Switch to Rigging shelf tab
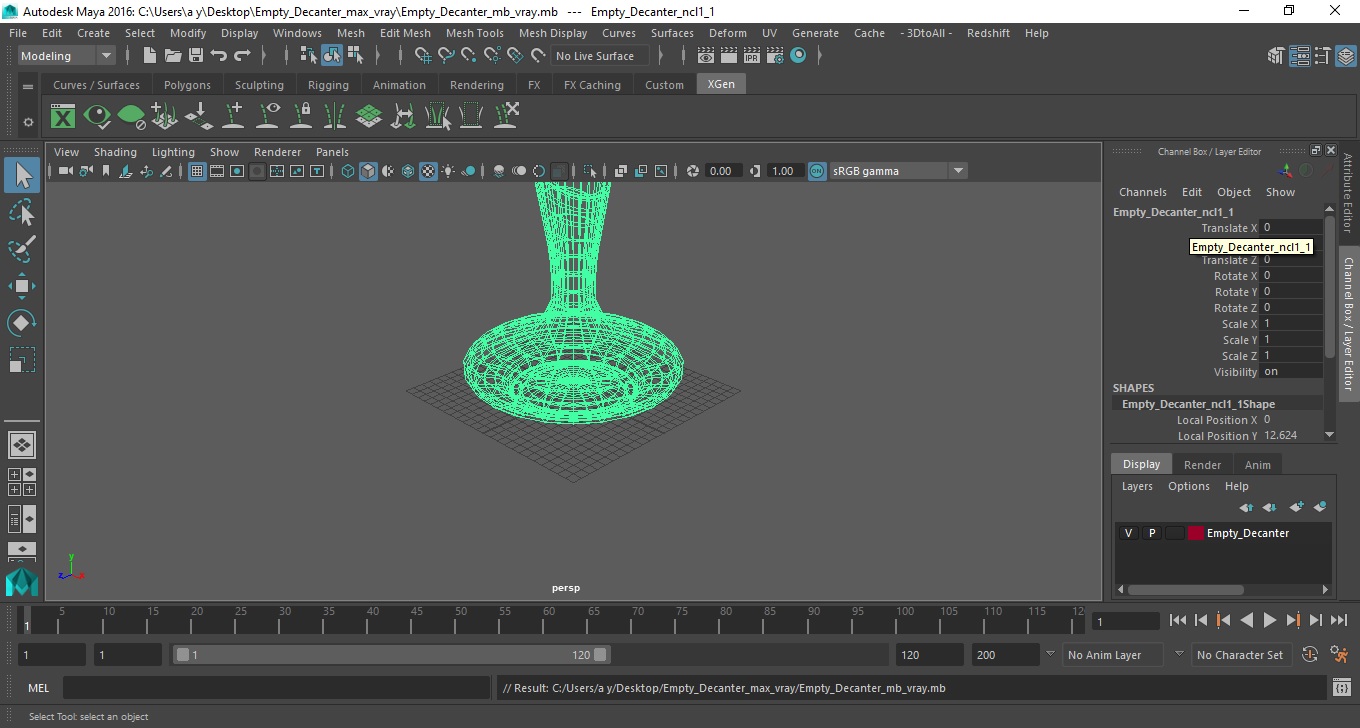Screen dimensions: 1360x728 pos(328,85)
